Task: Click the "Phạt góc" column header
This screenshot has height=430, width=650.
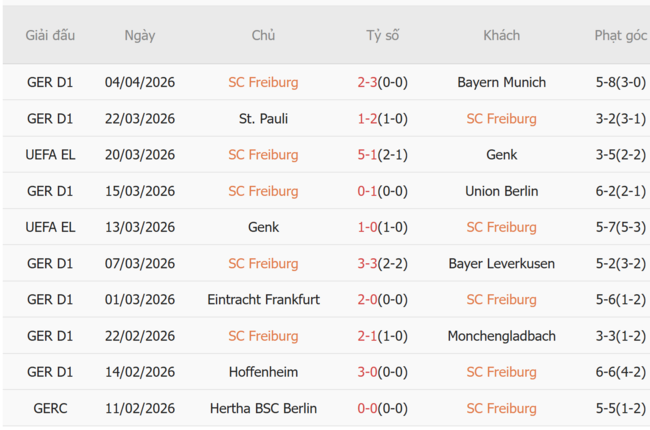Action: pyautogui.click(x=620, y=35)
